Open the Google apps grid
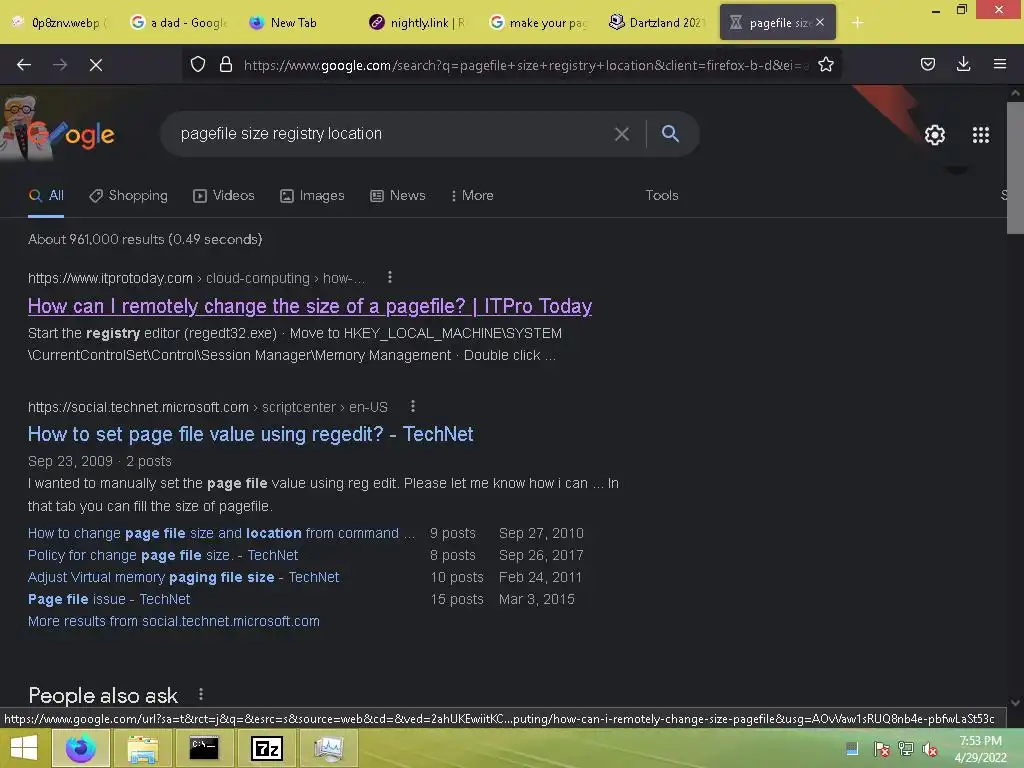The image size is (1024, 768). (981, 135)
